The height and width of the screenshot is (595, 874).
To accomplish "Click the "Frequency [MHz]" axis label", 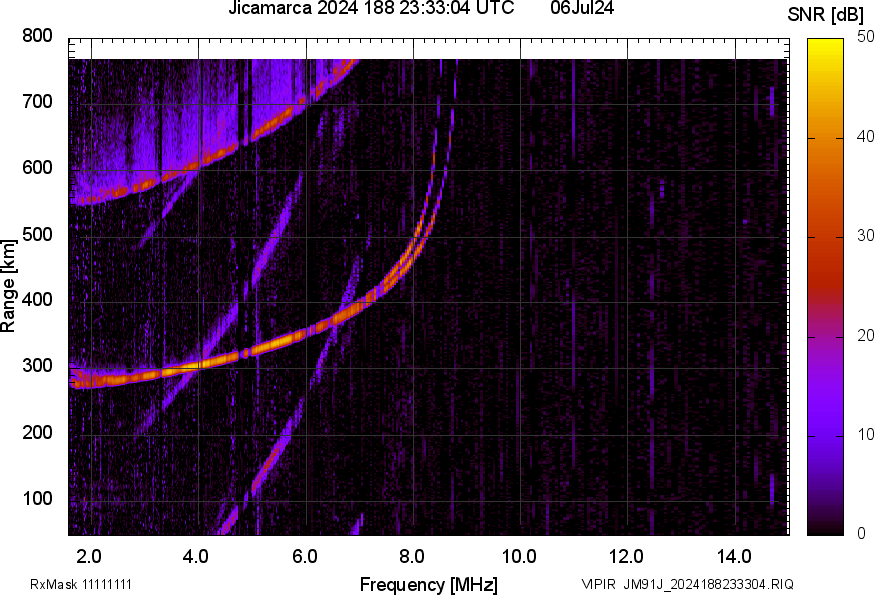I will 429,584.
